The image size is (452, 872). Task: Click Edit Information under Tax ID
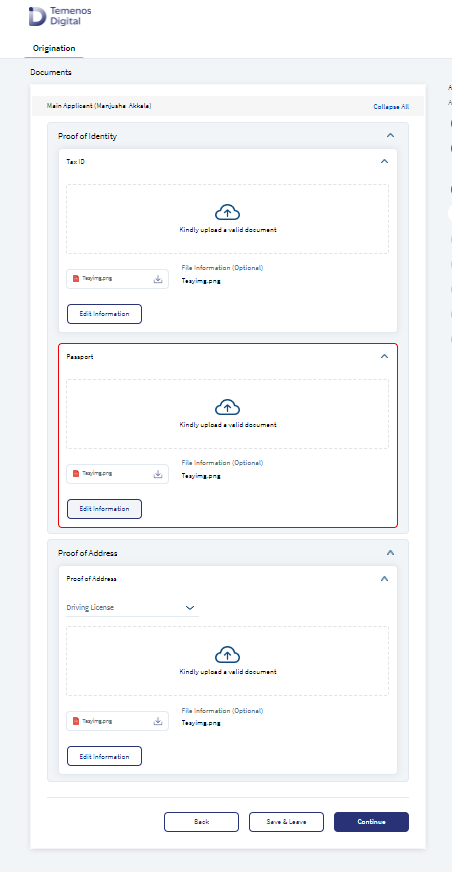(x=105, y=314)
